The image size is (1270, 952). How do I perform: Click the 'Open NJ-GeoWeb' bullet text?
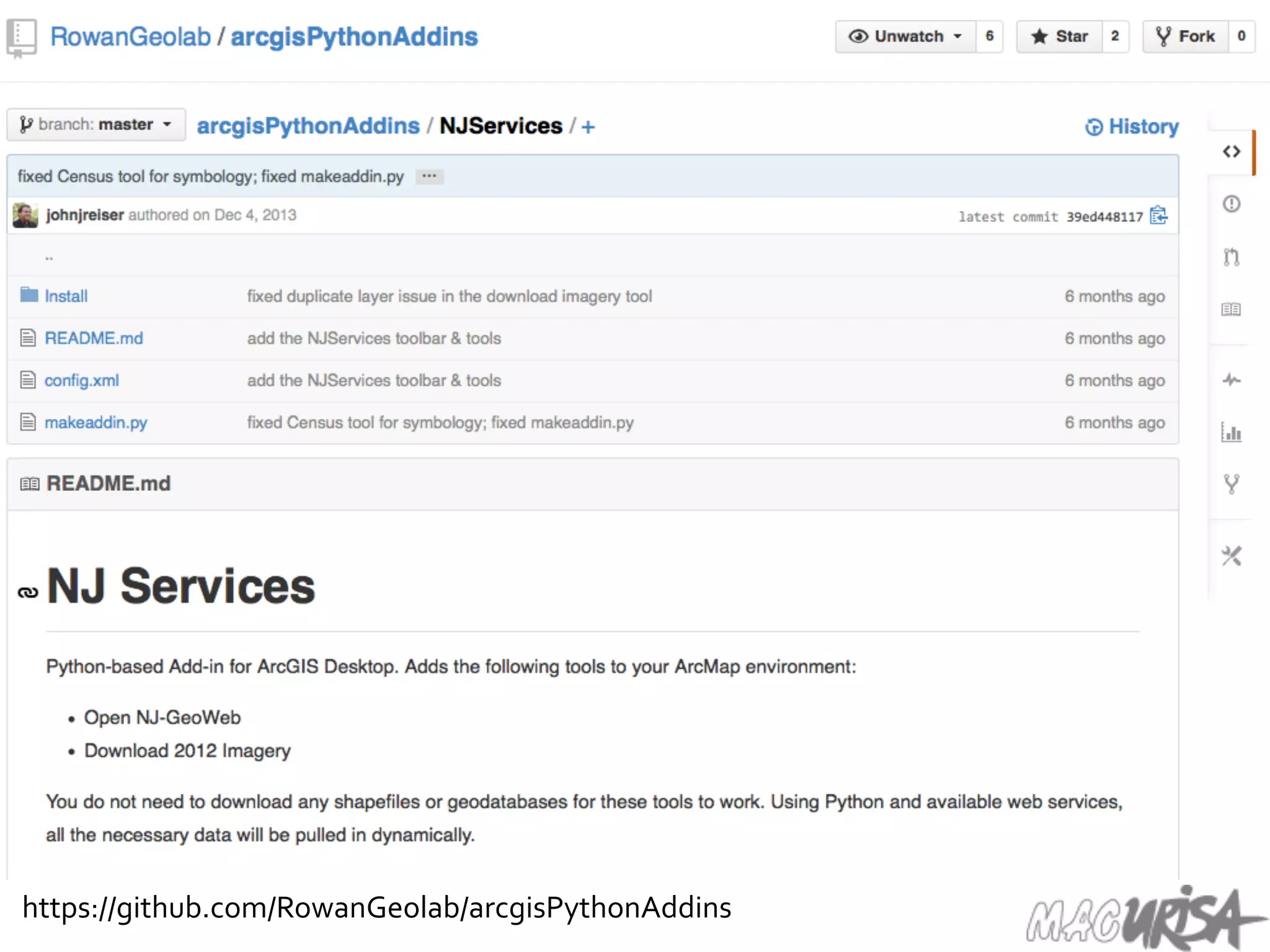[x=162, y=718]
